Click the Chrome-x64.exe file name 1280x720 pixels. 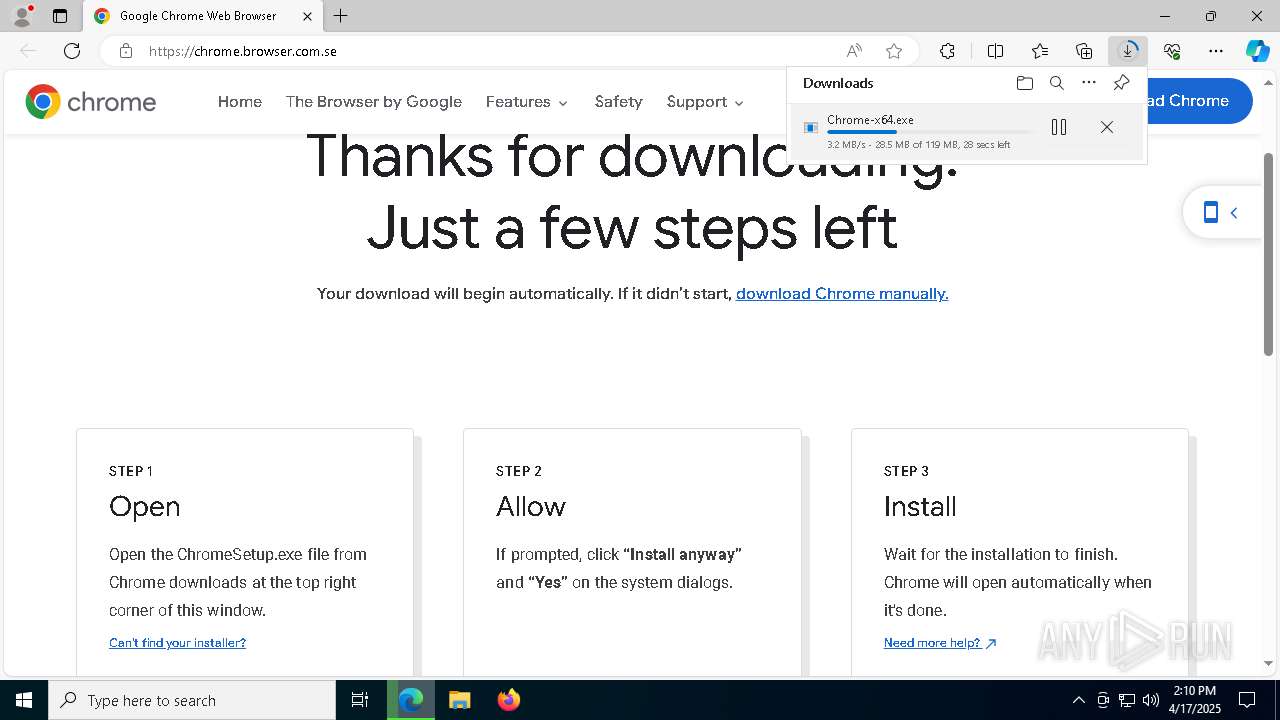(870, 120)
